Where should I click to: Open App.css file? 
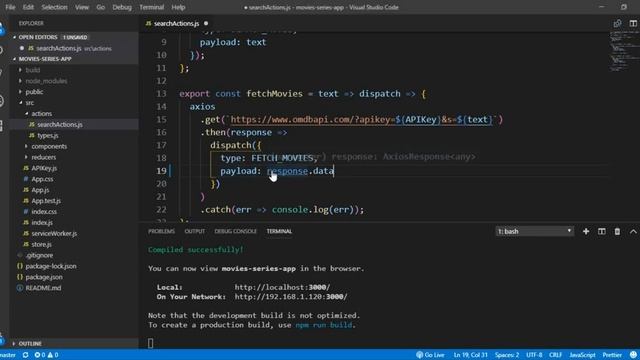42,179
